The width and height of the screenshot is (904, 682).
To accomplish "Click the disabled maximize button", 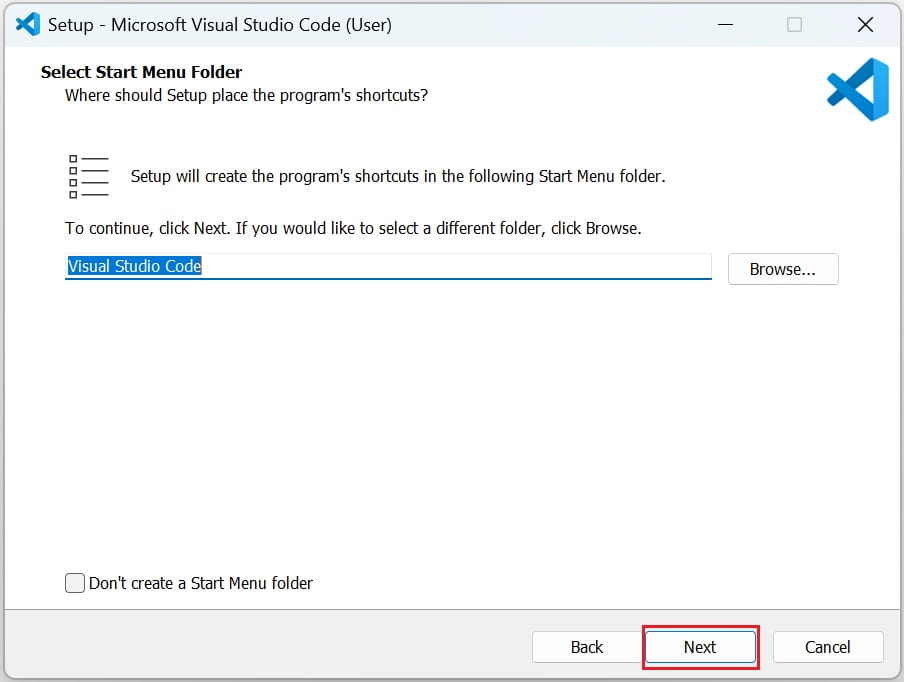I will pyautogui.click(x=795, y=24).
